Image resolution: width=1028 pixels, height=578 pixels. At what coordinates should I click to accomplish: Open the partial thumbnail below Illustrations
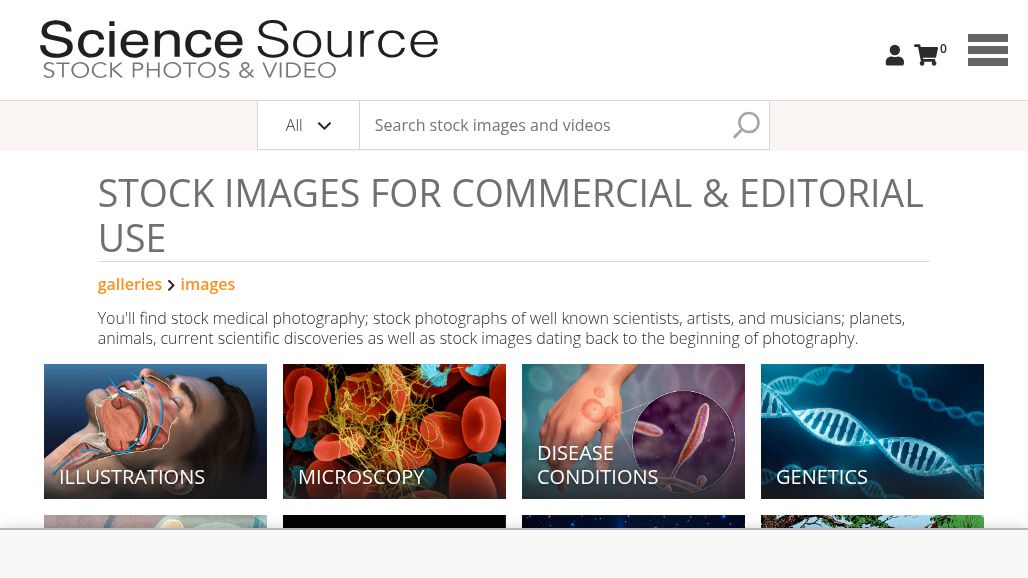pyautogui.click(x=155, y=521)
